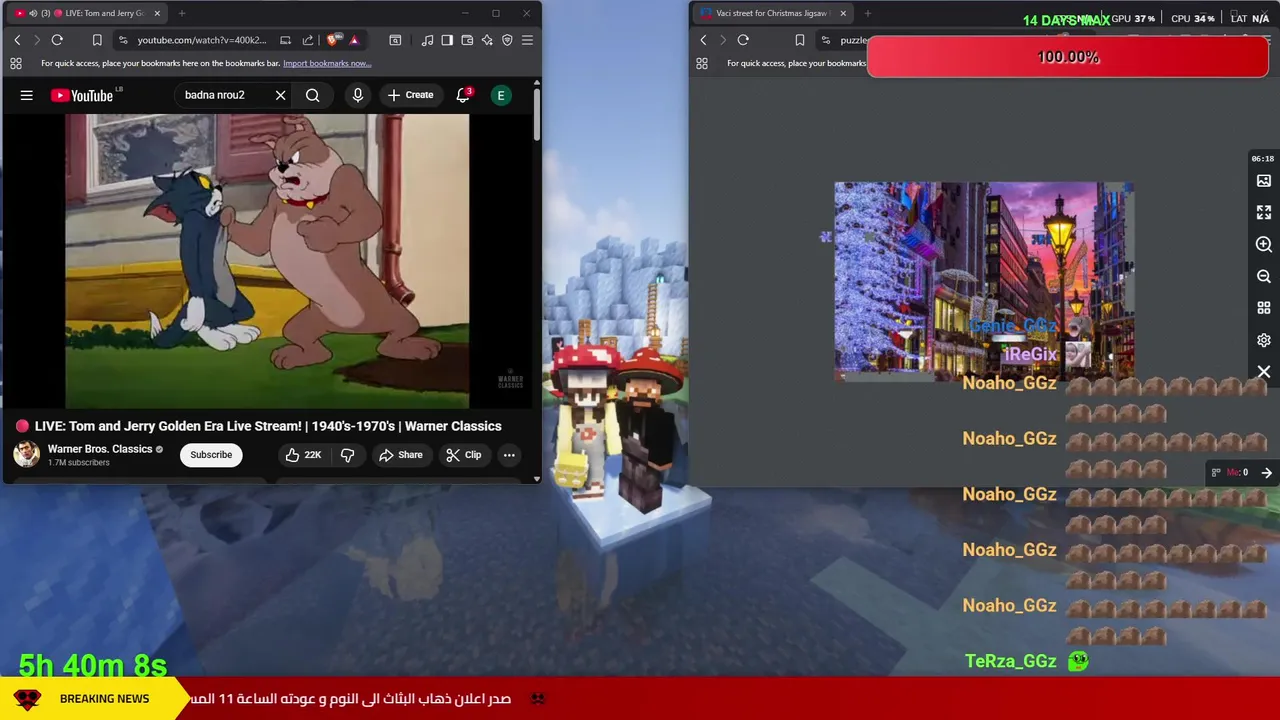Open Brave Rewards triangle icon
The height and width of the screenshot is (720, 1280).
(x=354, y=40)
